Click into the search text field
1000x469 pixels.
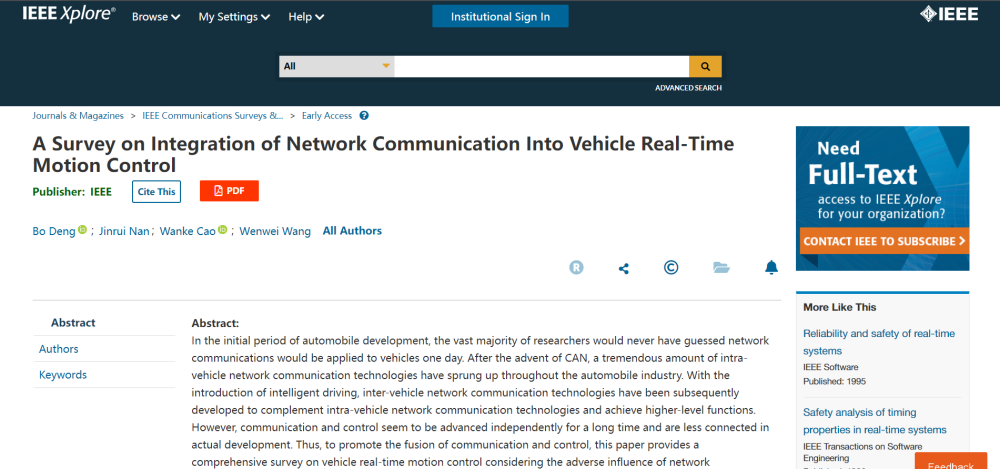pyautogui.click(x=541, y=67)
